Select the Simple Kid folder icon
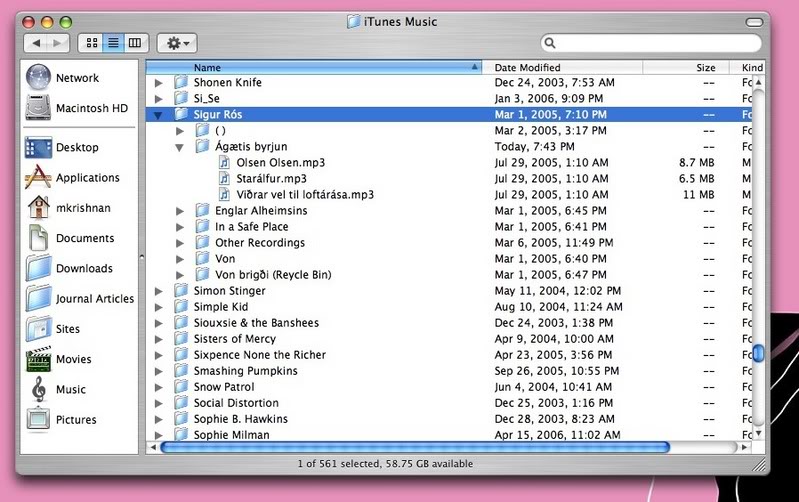Screen dimensions: 799x502 tap(181, 306)
